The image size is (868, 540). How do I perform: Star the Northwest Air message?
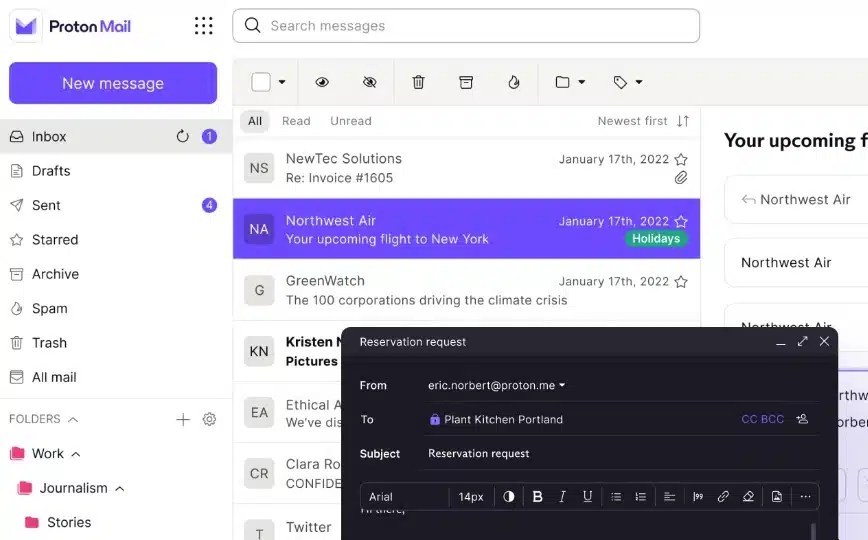tap(681, 222)
